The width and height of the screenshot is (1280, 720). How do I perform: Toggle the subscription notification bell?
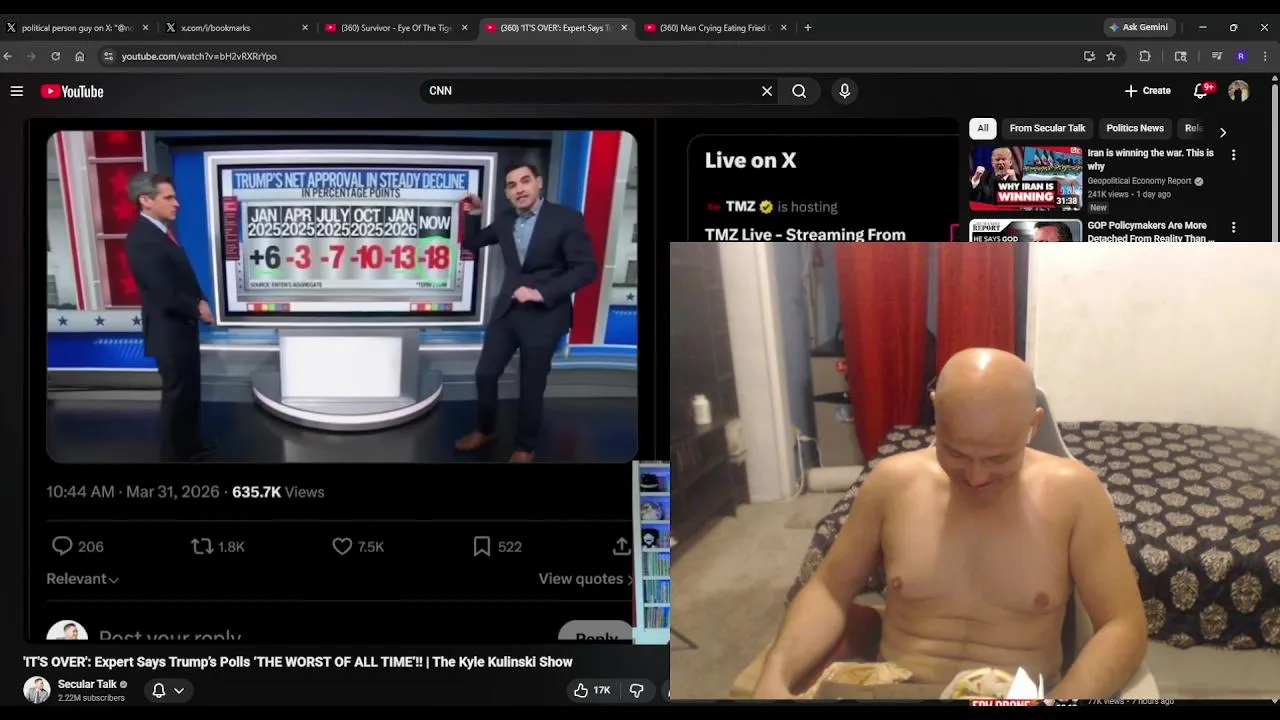[x=158, y=690]
